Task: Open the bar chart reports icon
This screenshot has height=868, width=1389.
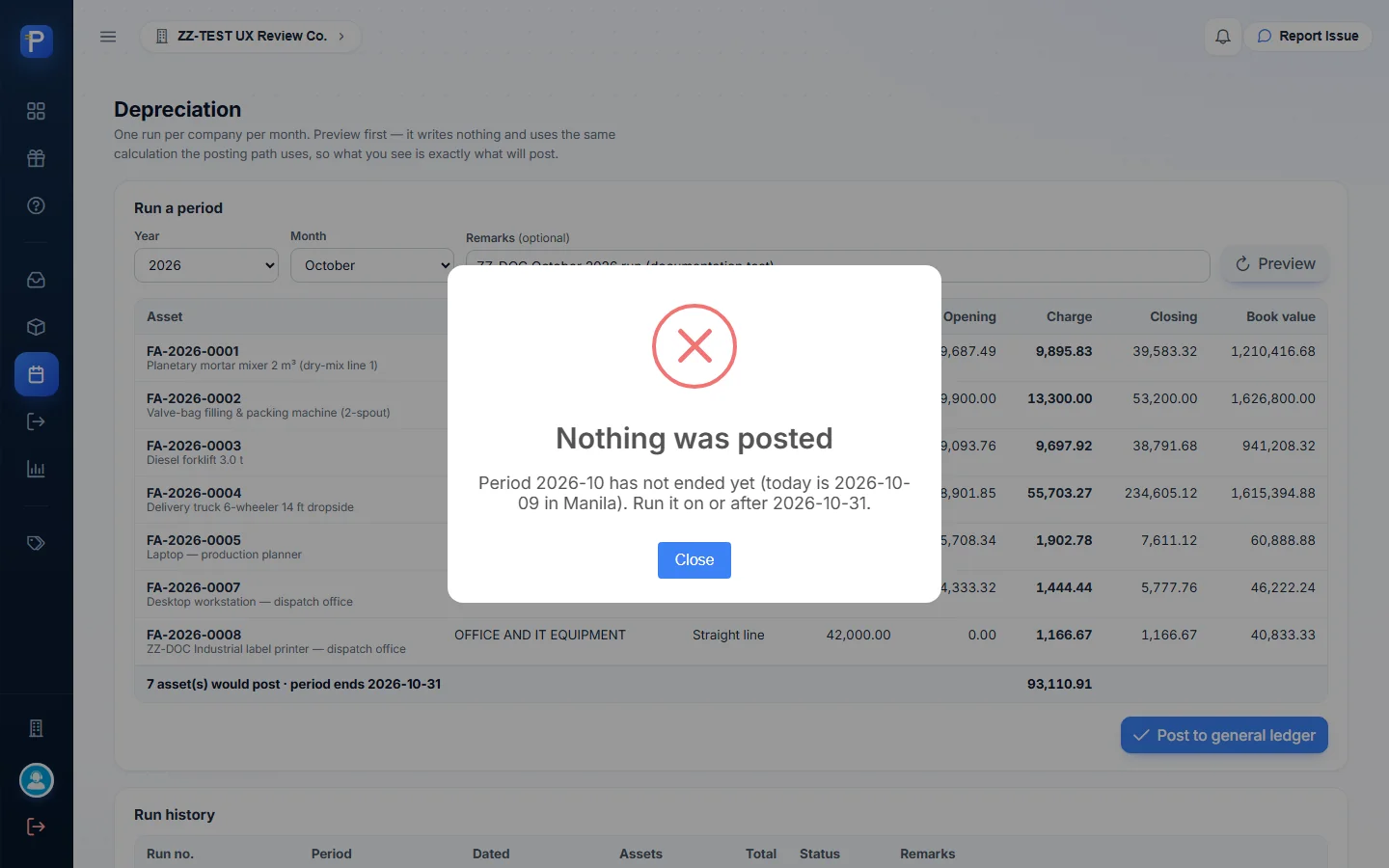Action: pyautogui.click(x=36, y=469)
